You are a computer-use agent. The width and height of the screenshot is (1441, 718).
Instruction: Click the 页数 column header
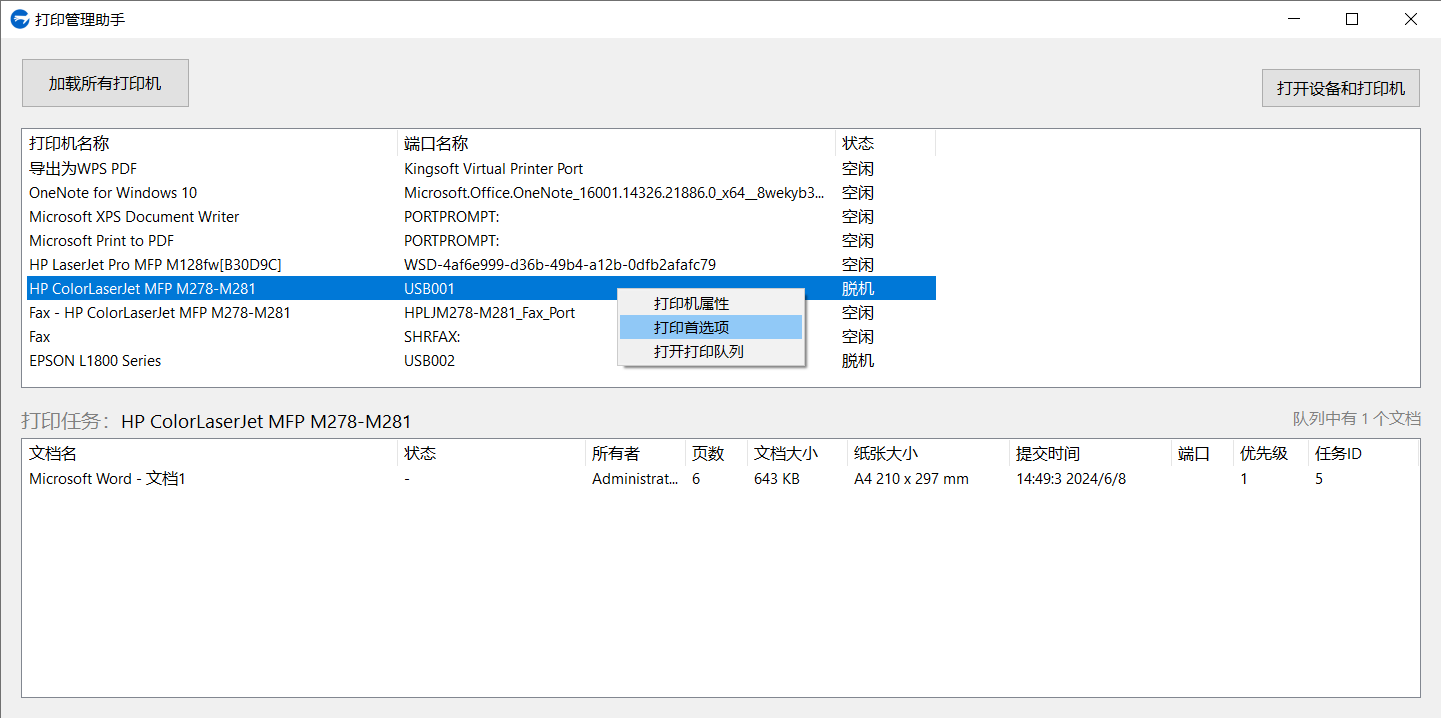click(x=716, y=453)
